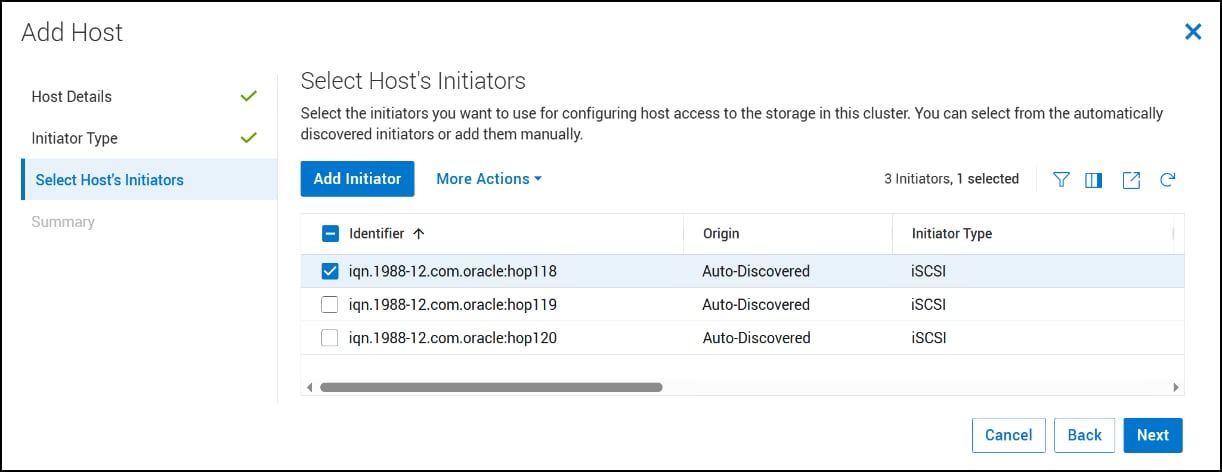Click the Initiator Type column header
The image size is (1222, 472).
click(952, 234)
